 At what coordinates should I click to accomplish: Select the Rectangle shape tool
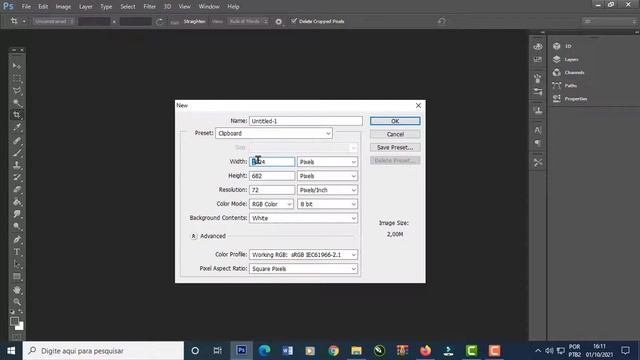[x=17, y=277]
